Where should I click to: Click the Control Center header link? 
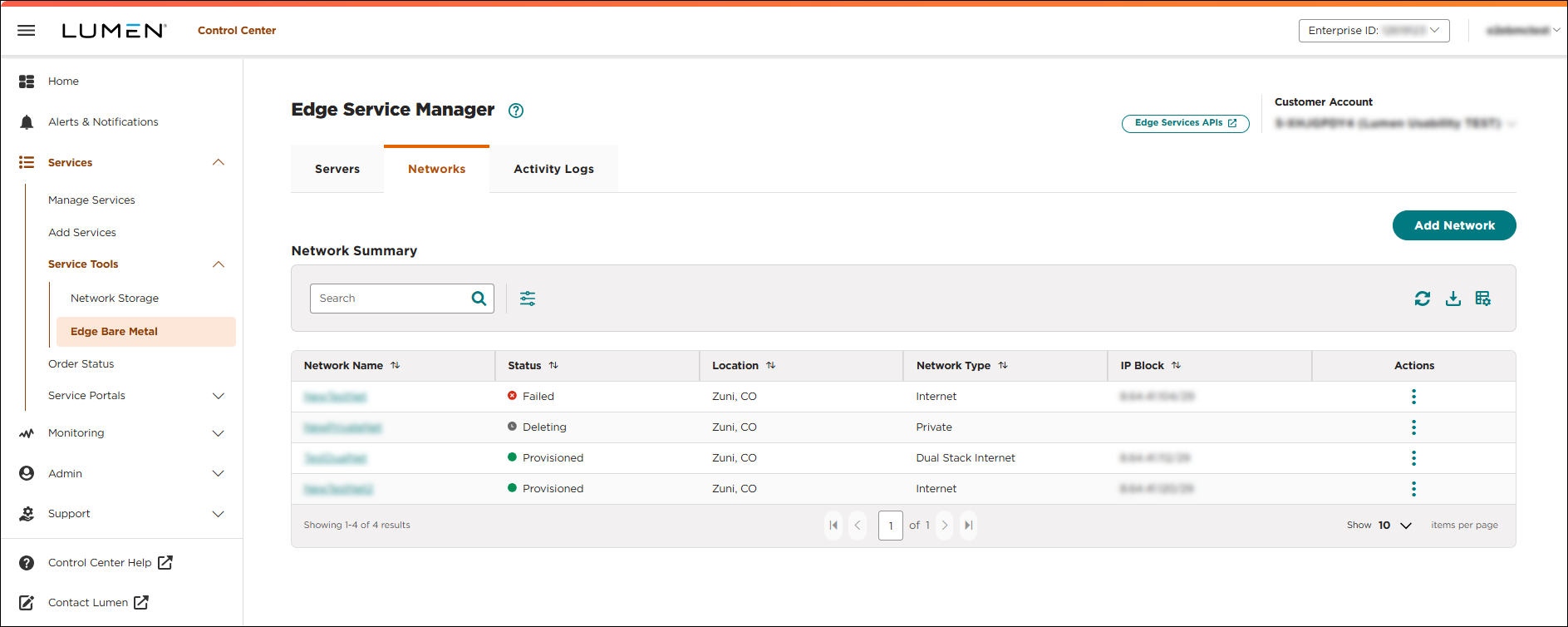(x=237, y=31)
